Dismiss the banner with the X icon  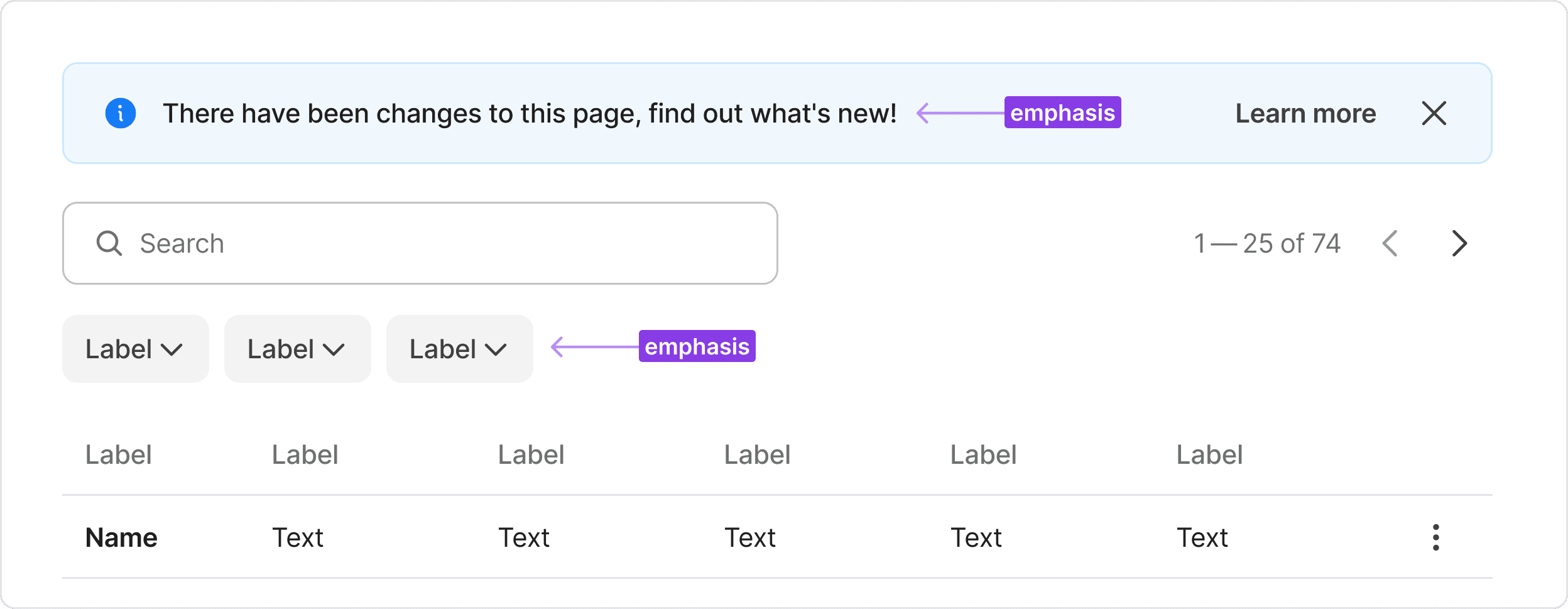1434,114
